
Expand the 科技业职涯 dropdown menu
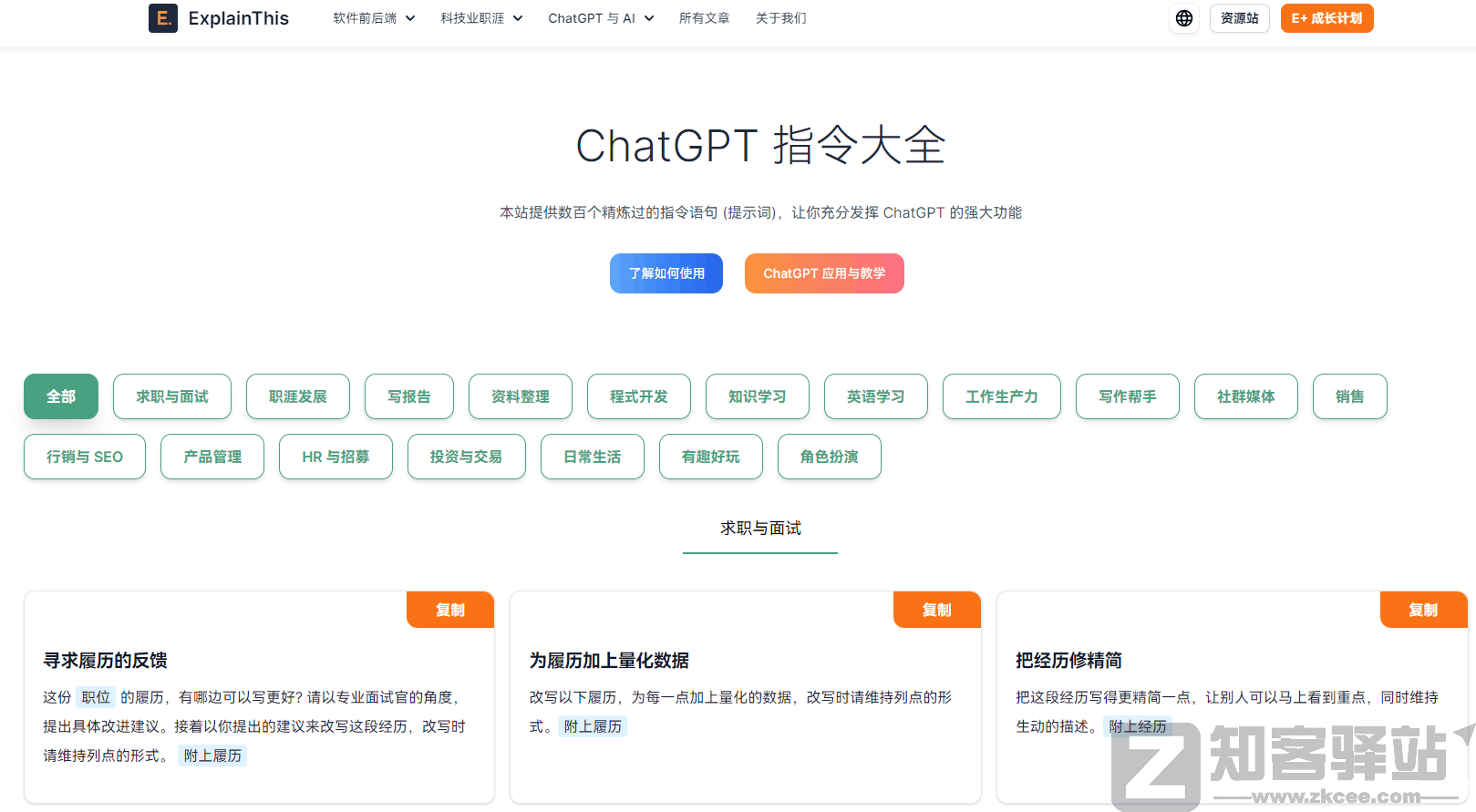481,18
